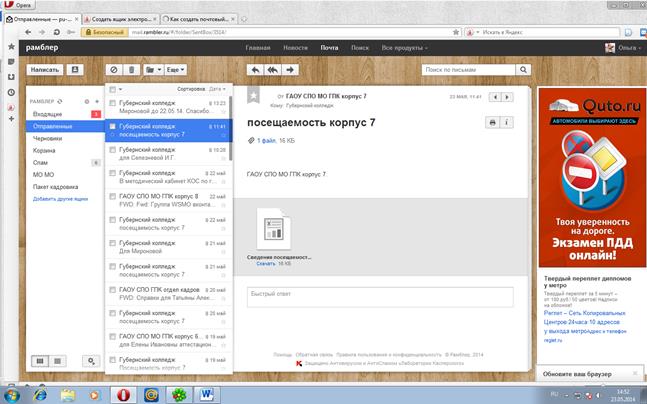Open Opera bookmarks star panel in sidebar

point(12,47)
